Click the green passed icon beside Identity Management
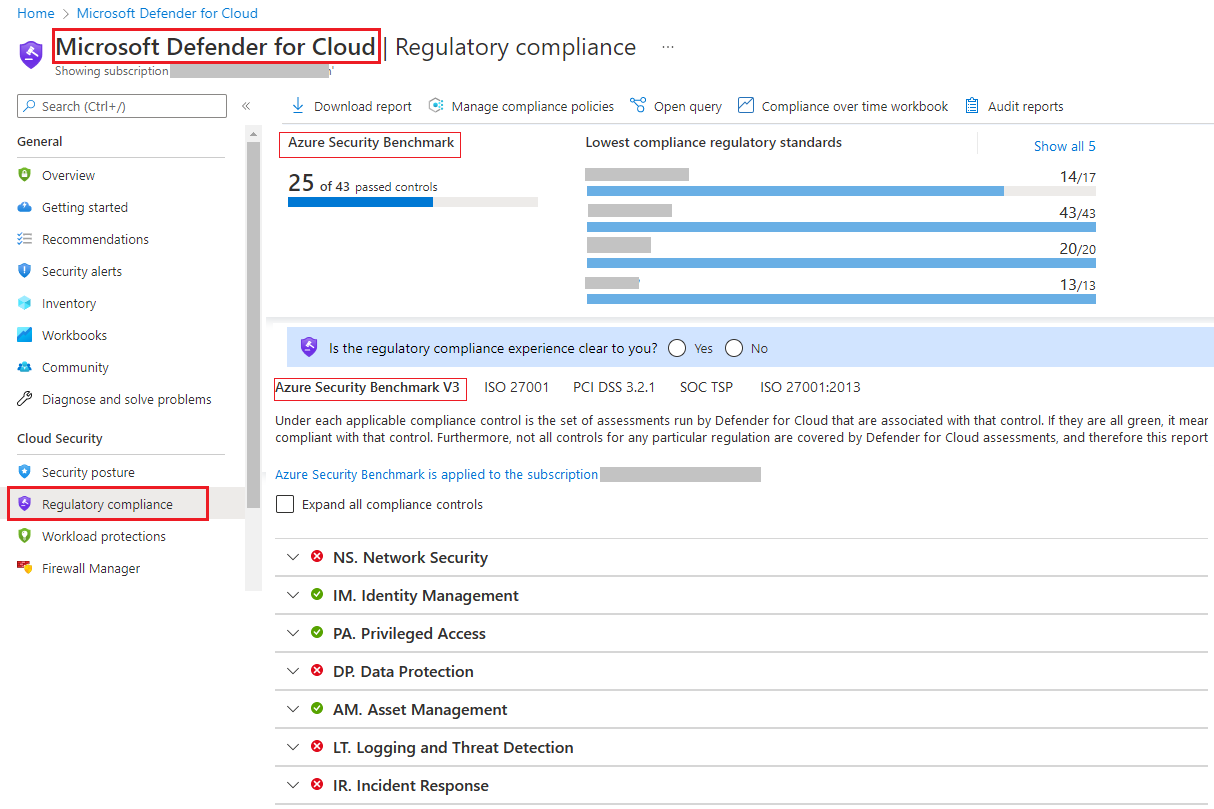The width and height of the screenshot is (1214, 809). (x=317, y=595)
